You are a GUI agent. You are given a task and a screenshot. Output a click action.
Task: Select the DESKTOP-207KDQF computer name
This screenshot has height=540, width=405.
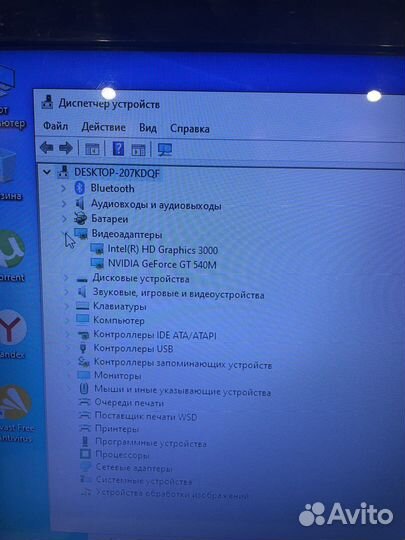tap(117, 173)
